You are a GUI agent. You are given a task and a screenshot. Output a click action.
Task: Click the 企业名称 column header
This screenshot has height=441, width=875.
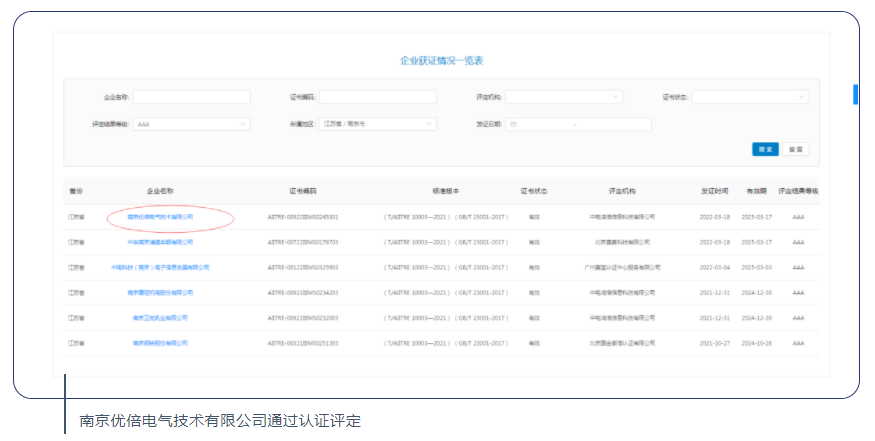[x=160, y=190]
